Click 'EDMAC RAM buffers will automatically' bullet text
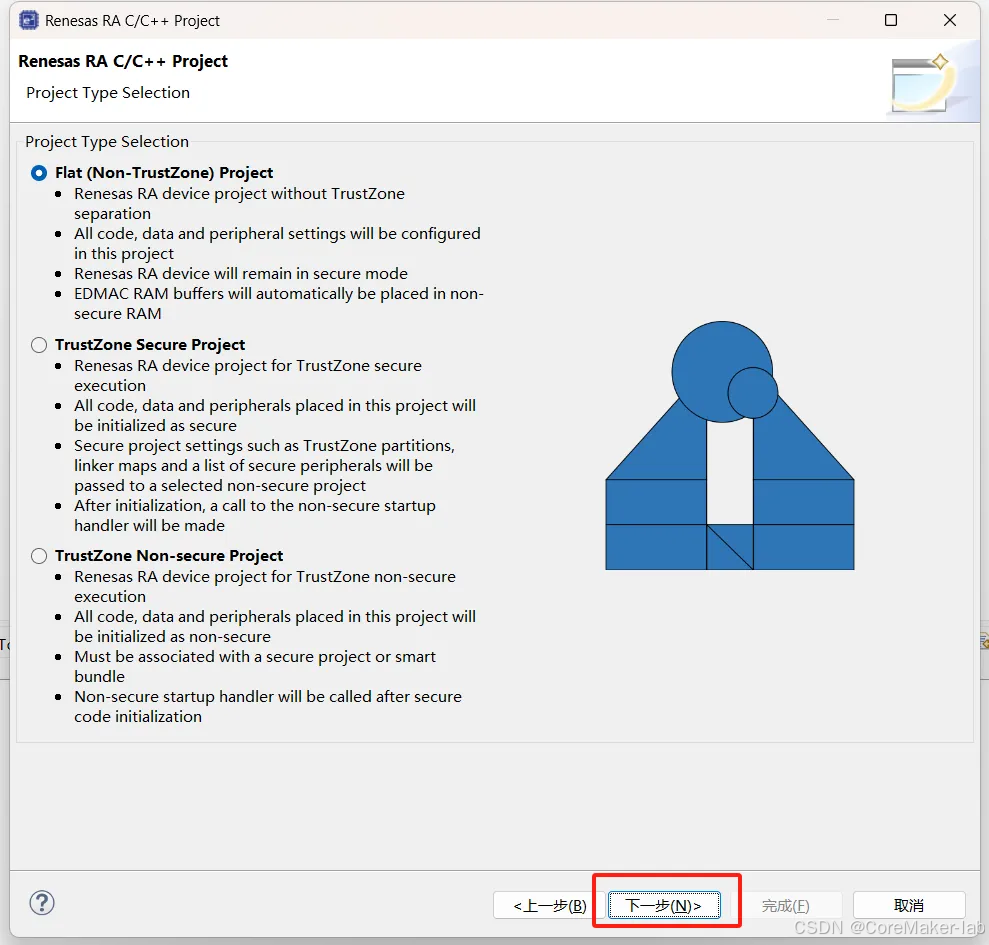 279,303
